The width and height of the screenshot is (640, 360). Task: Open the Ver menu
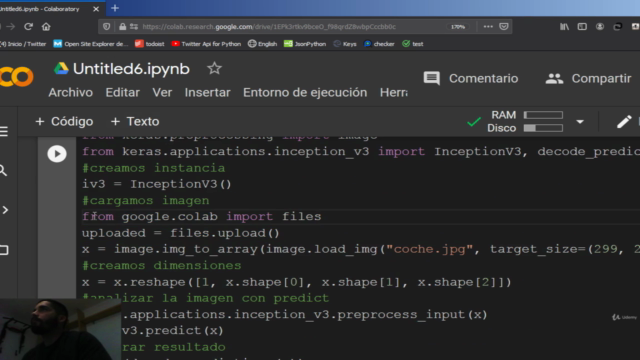click(x=162, y=93)
